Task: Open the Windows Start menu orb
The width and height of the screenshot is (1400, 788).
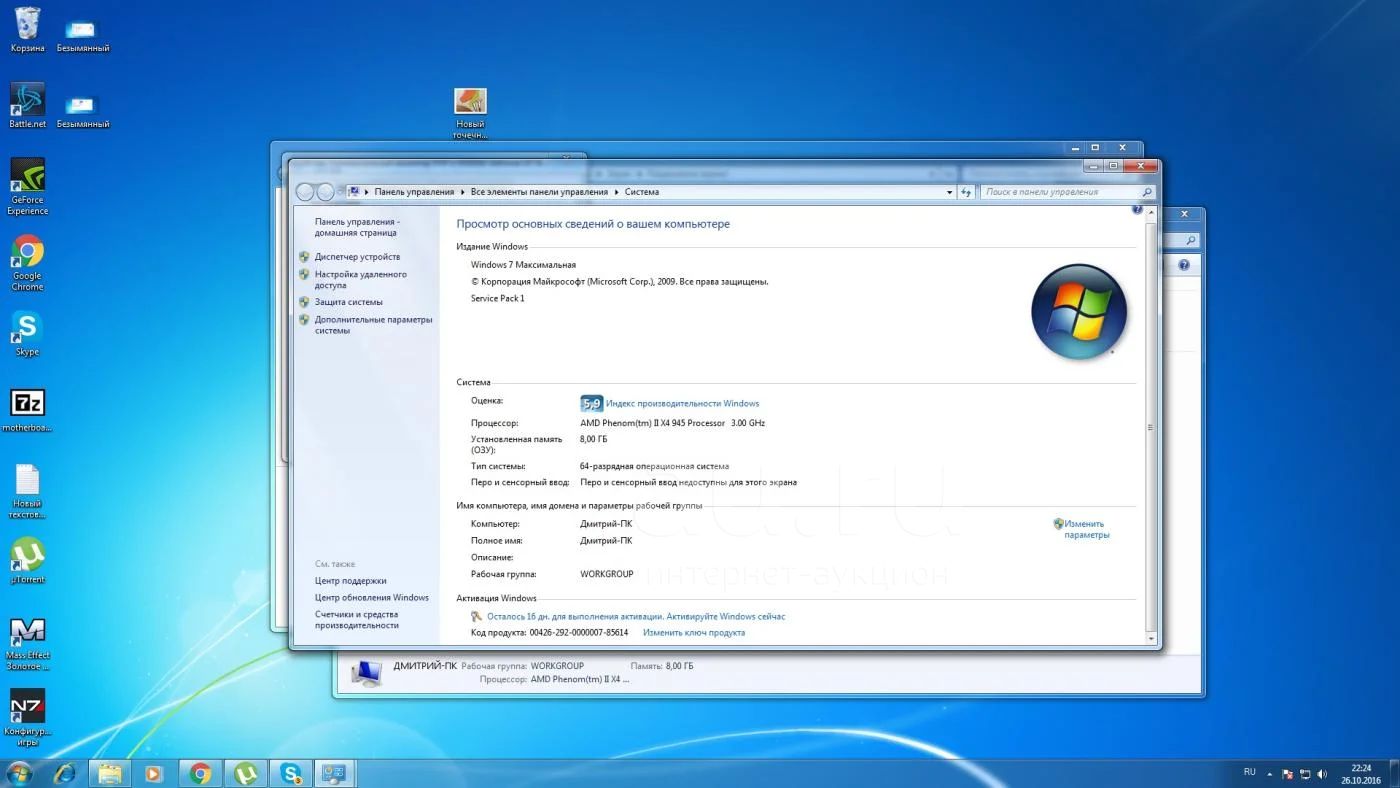Action: click(x=19, y=773)
